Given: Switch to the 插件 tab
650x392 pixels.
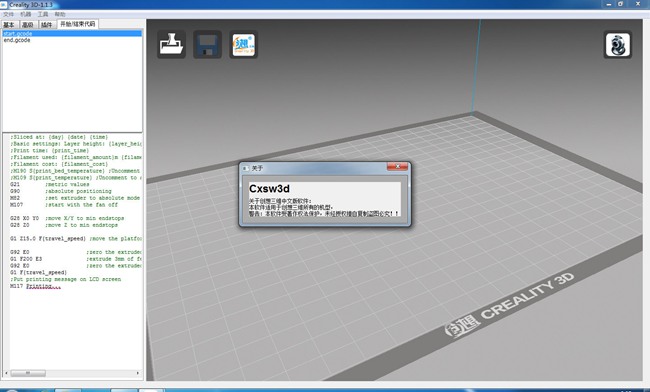Looking at the screenshot, I should pyautogui.click(x=47, y=25).
